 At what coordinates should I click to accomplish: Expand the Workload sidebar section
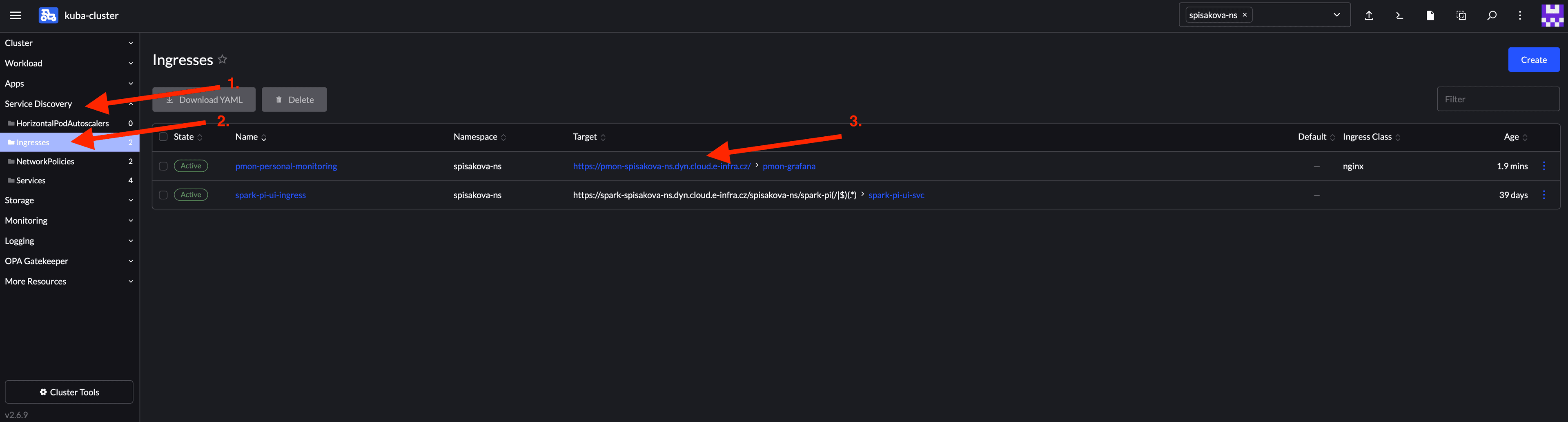coord(69,63)
